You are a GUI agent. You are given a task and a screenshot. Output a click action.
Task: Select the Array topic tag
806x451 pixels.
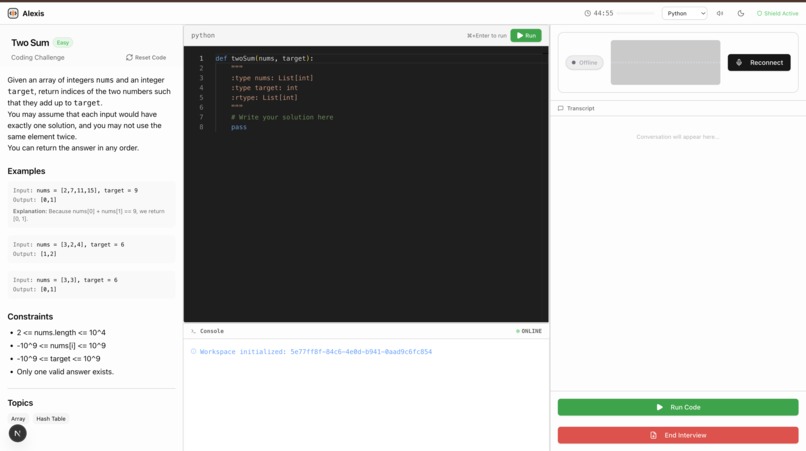point(18,419)
